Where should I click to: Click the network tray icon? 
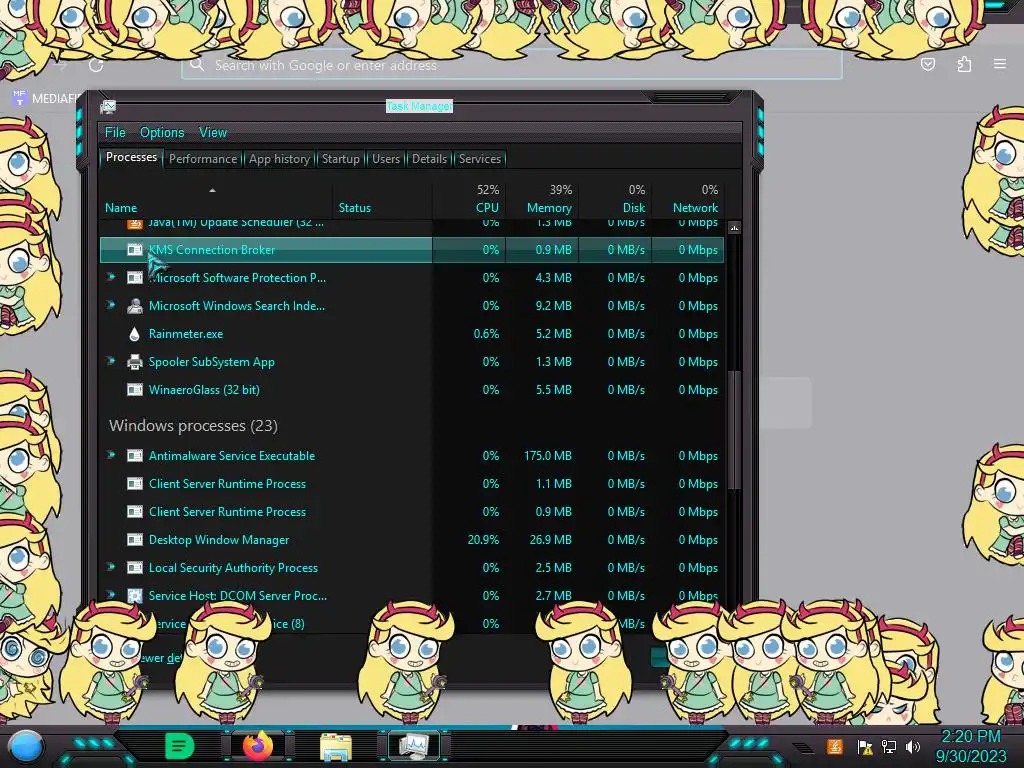[889, 747]
